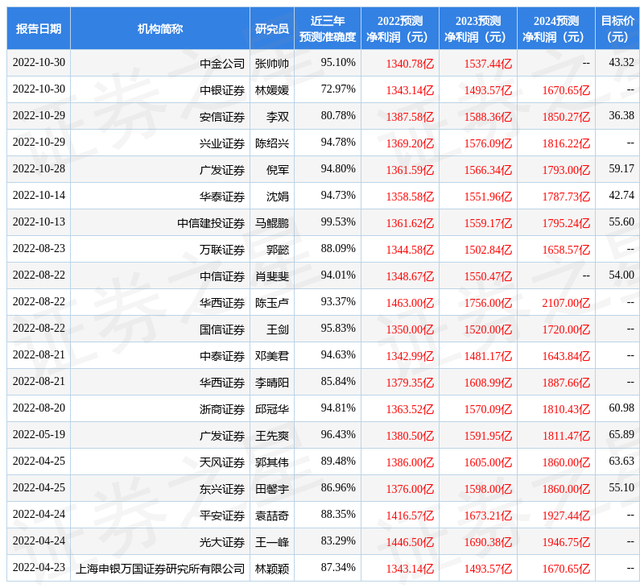
Task: Click analyst name 沈娟
Action: [278, 196]
